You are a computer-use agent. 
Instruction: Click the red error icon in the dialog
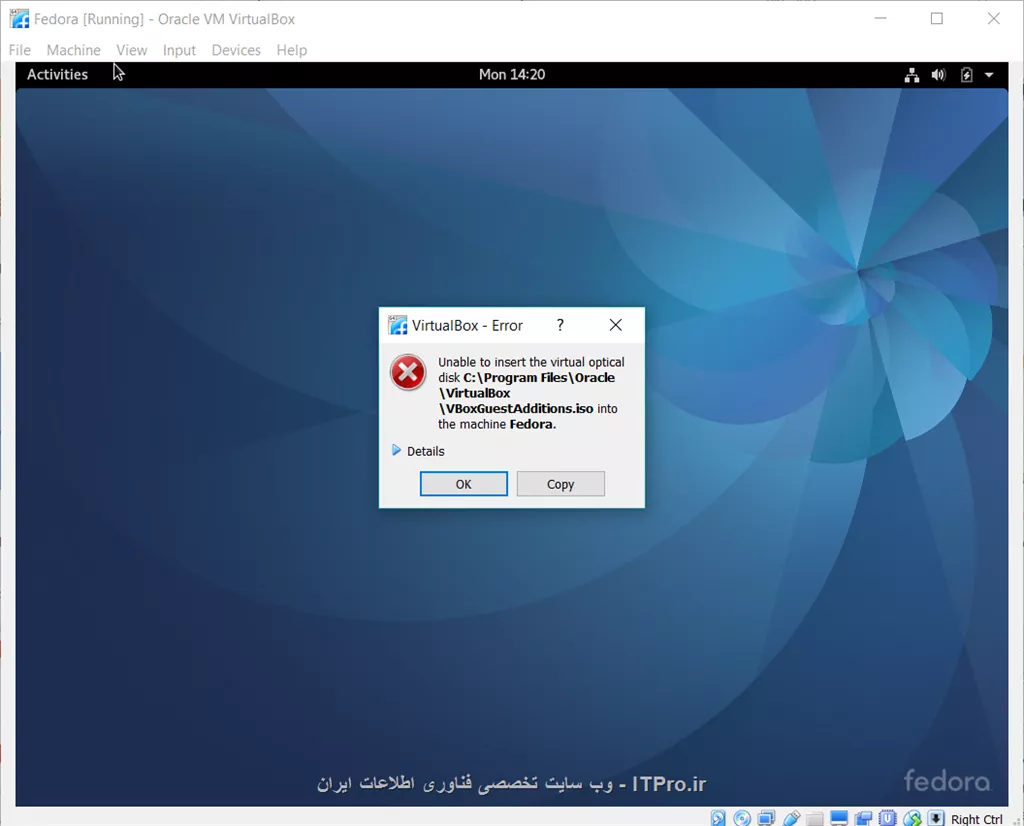click(x=408, y=372)
